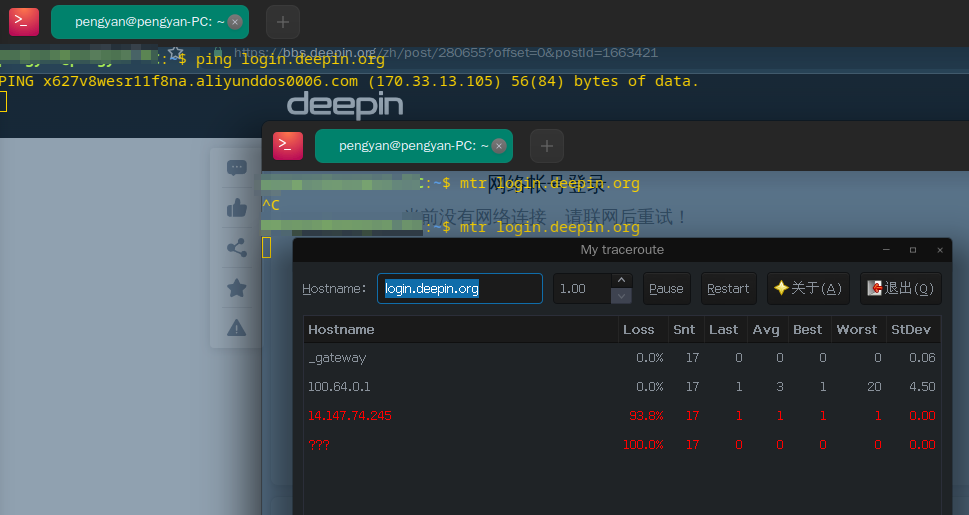The height and width of the screenshot is (515, 969).
Task: Click the deepin logo on the page
Action: pyautogui.click(x=345, y=105)
